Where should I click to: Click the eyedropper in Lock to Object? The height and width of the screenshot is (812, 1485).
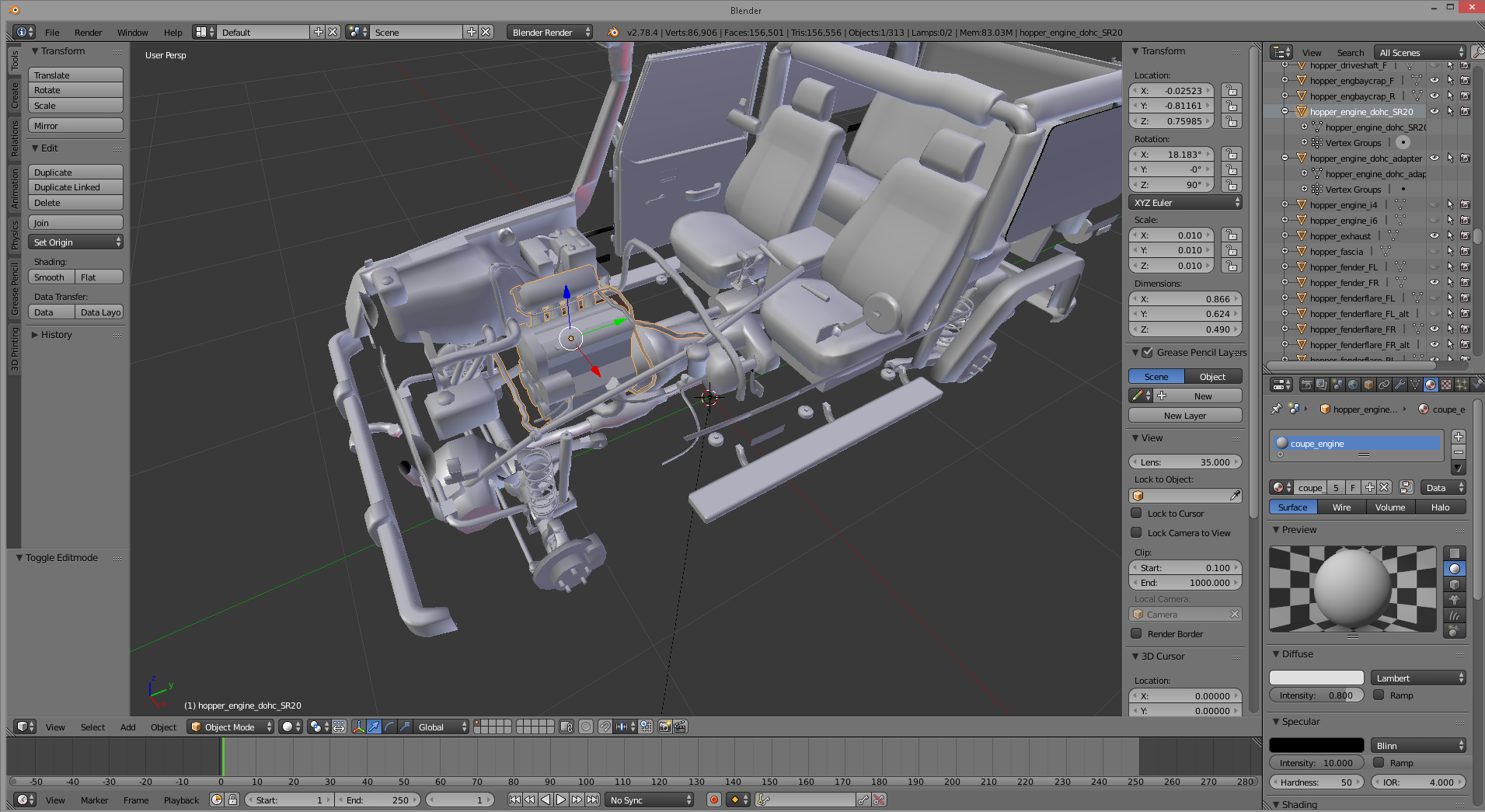click(x=1235, y=496)
